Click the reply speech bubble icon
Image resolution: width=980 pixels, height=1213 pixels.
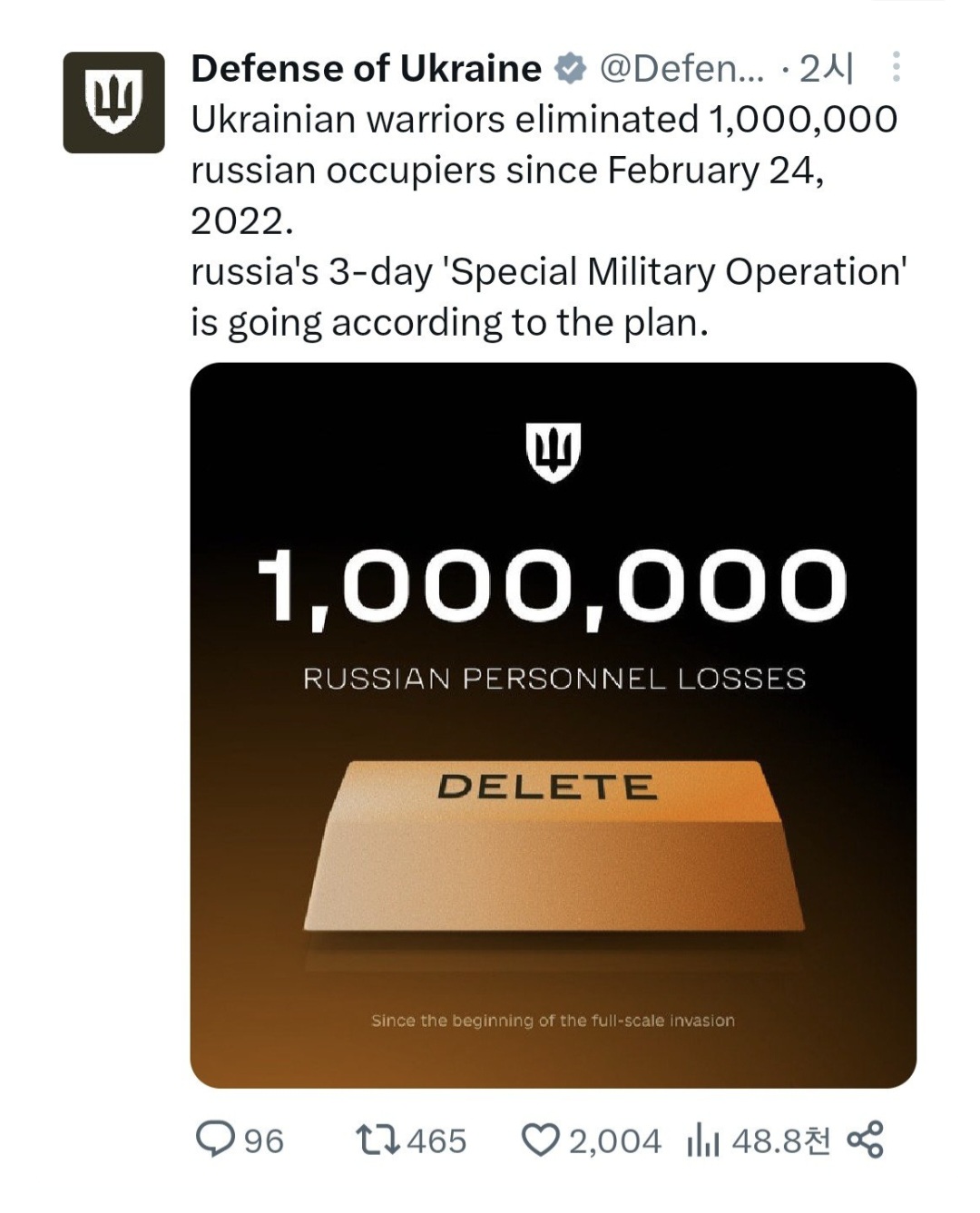point(215,1140)
